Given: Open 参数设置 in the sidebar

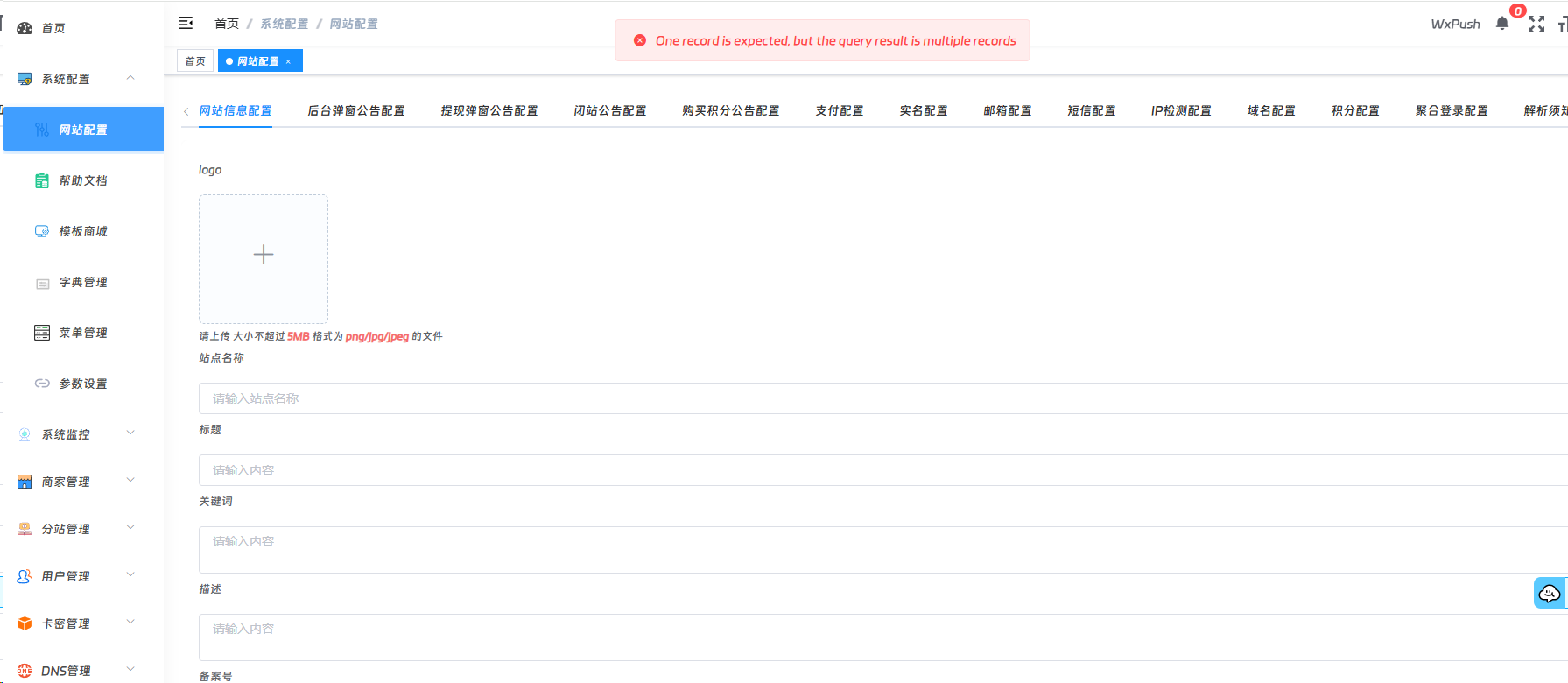Looking at the screenshot, I should point(83,384).
